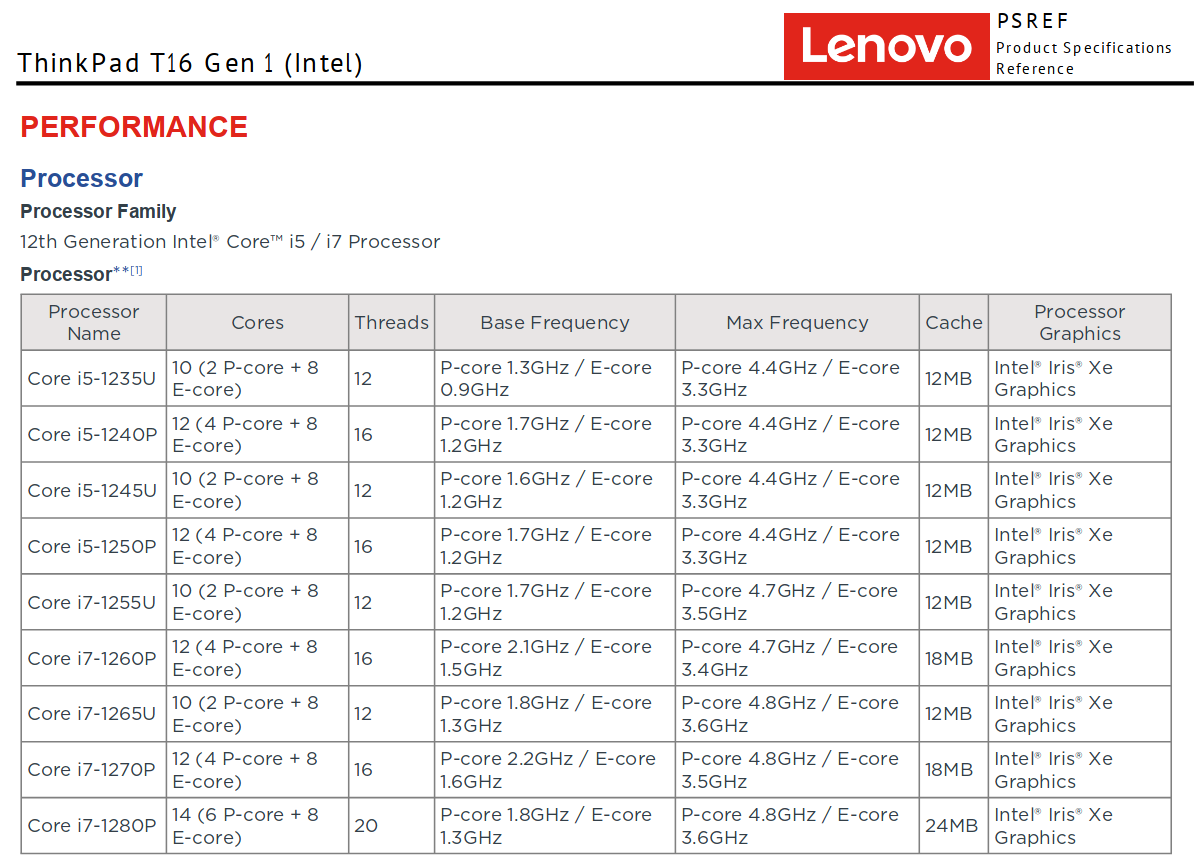Click PSREF Product Specifications Reference text
1203x861 pixels.
(1084, 46)
